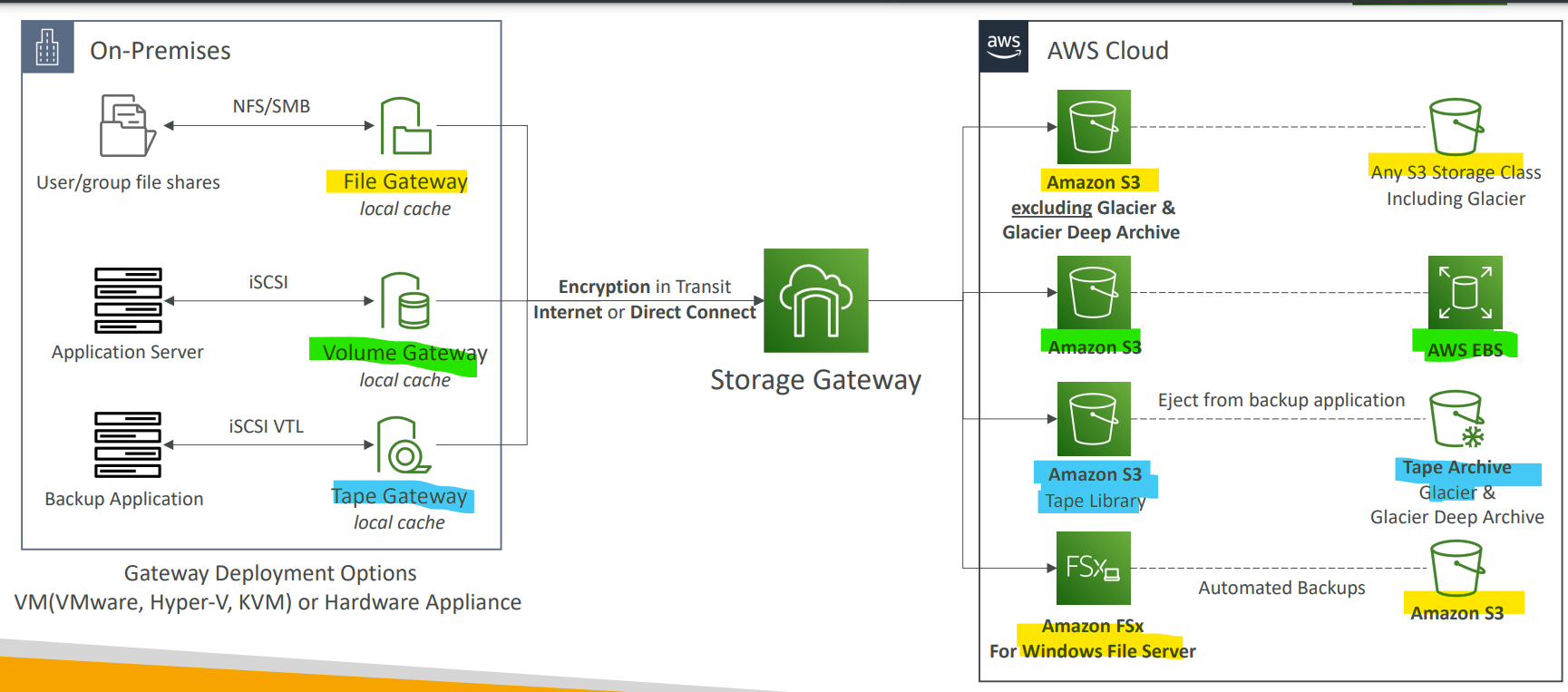Click 'local cache' under Volume Gateway
The width and height of the screenshot is (1568, 692).
tap(404, 380)
